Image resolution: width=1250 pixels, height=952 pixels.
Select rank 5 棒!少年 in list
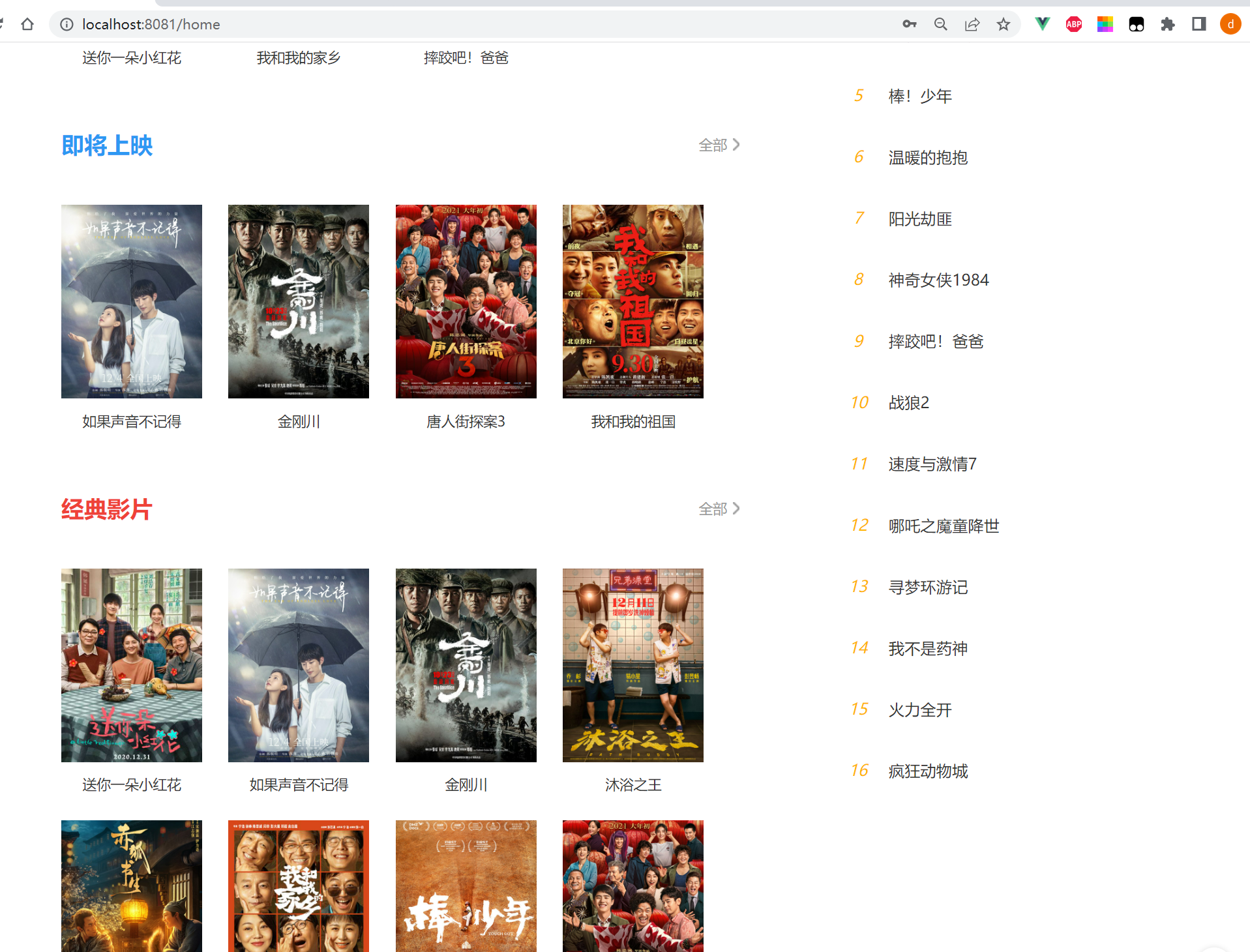(920, 97)
